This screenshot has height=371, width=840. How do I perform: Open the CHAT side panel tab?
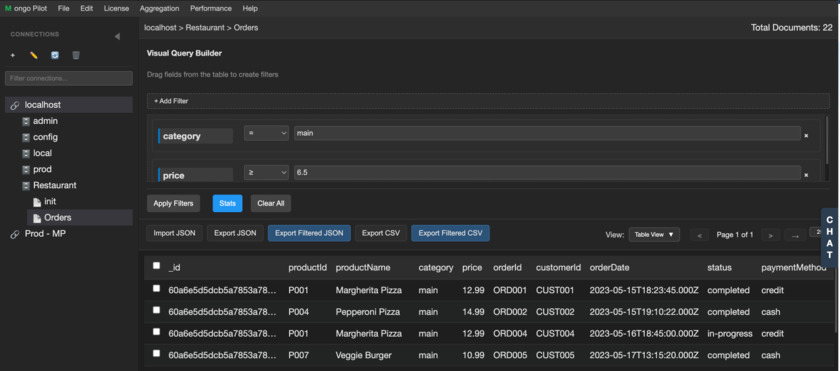click(x=830, y=238)
